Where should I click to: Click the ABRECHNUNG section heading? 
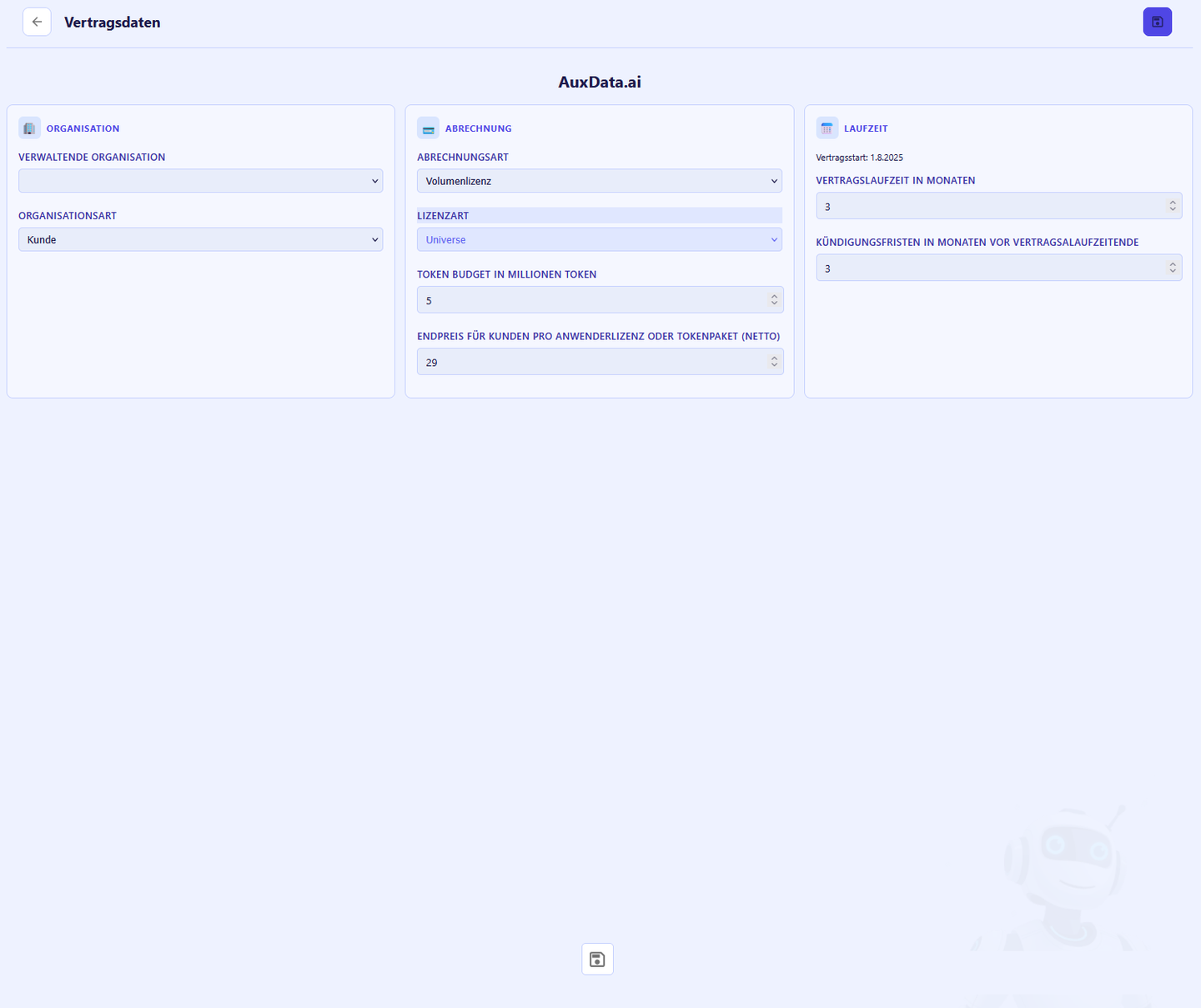coord(478,128)
